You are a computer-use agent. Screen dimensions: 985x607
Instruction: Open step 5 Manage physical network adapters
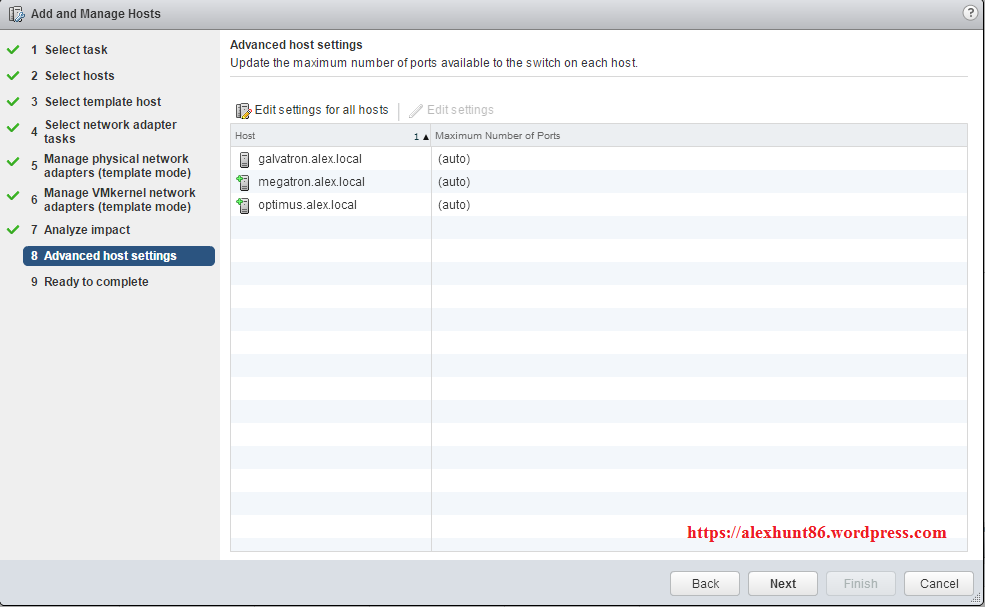pos(116,166)
